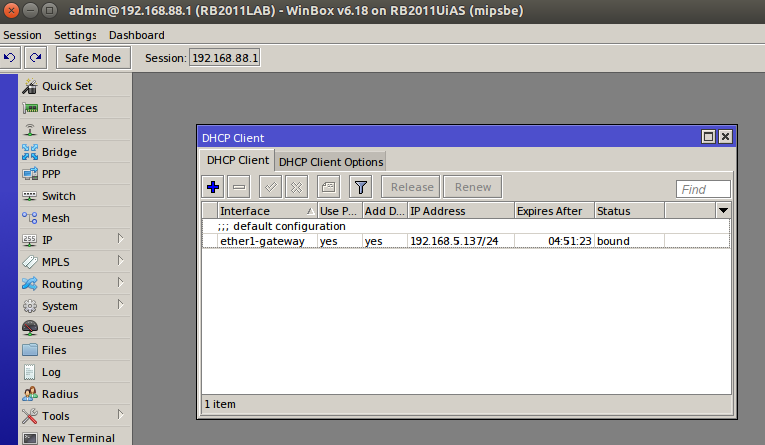Click the Redo arrow icon

click(x=36, y=58)
